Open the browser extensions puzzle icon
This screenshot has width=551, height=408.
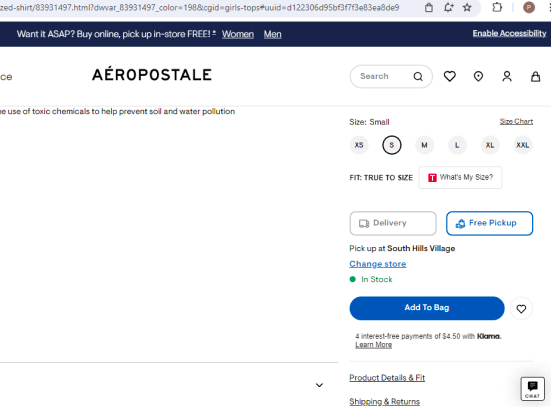click(497, 7)
